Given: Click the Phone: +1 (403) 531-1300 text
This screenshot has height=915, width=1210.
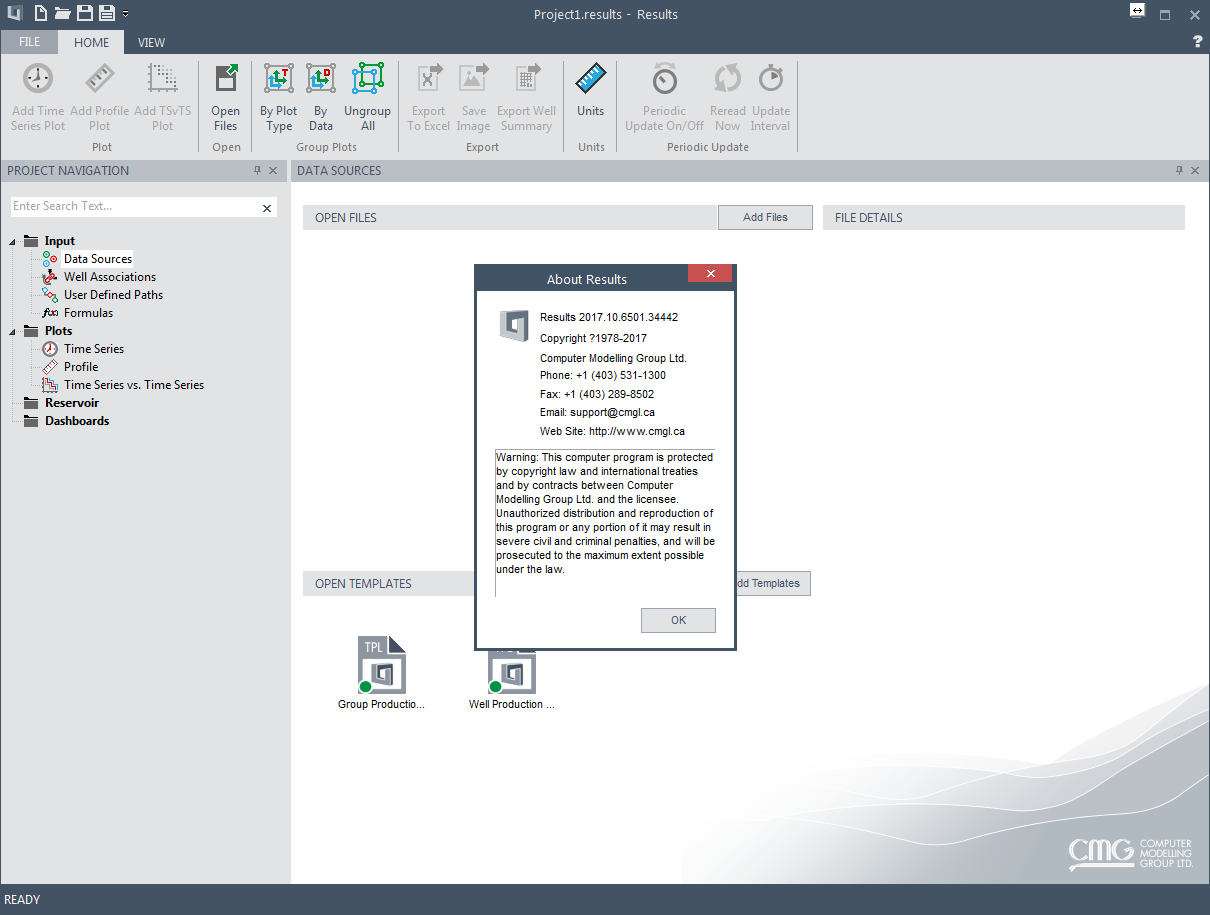Looking at the screenshot, I should coord(603,375).
